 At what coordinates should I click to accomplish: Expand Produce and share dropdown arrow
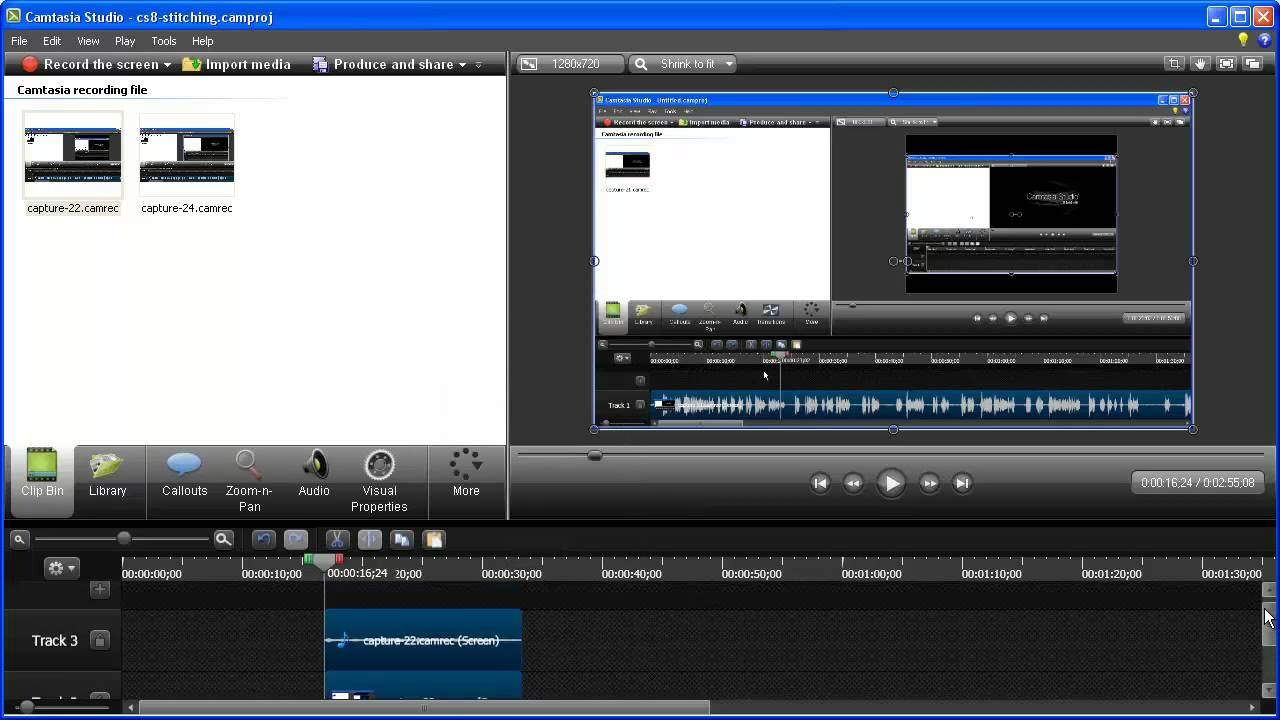(462, 65)
